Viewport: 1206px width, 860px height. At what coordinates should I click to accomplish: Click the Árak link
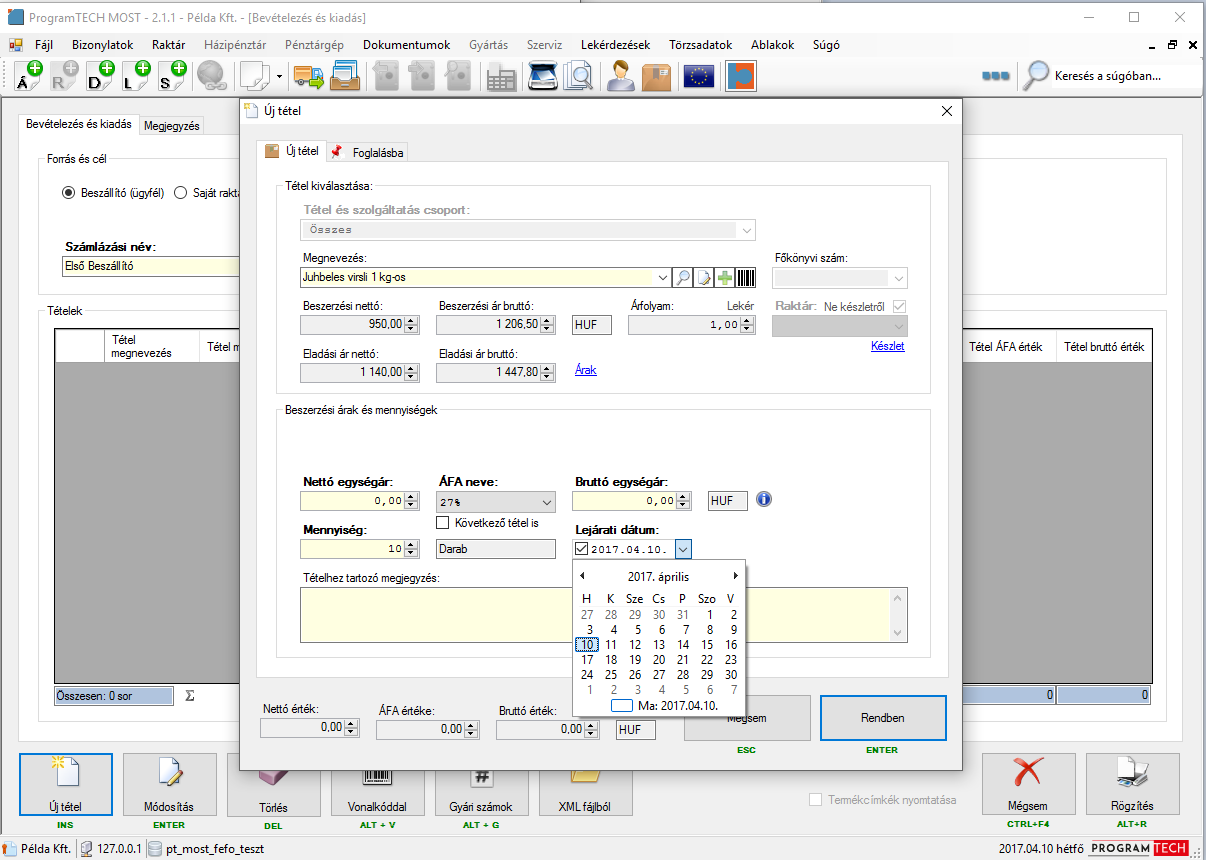(586, 370)
